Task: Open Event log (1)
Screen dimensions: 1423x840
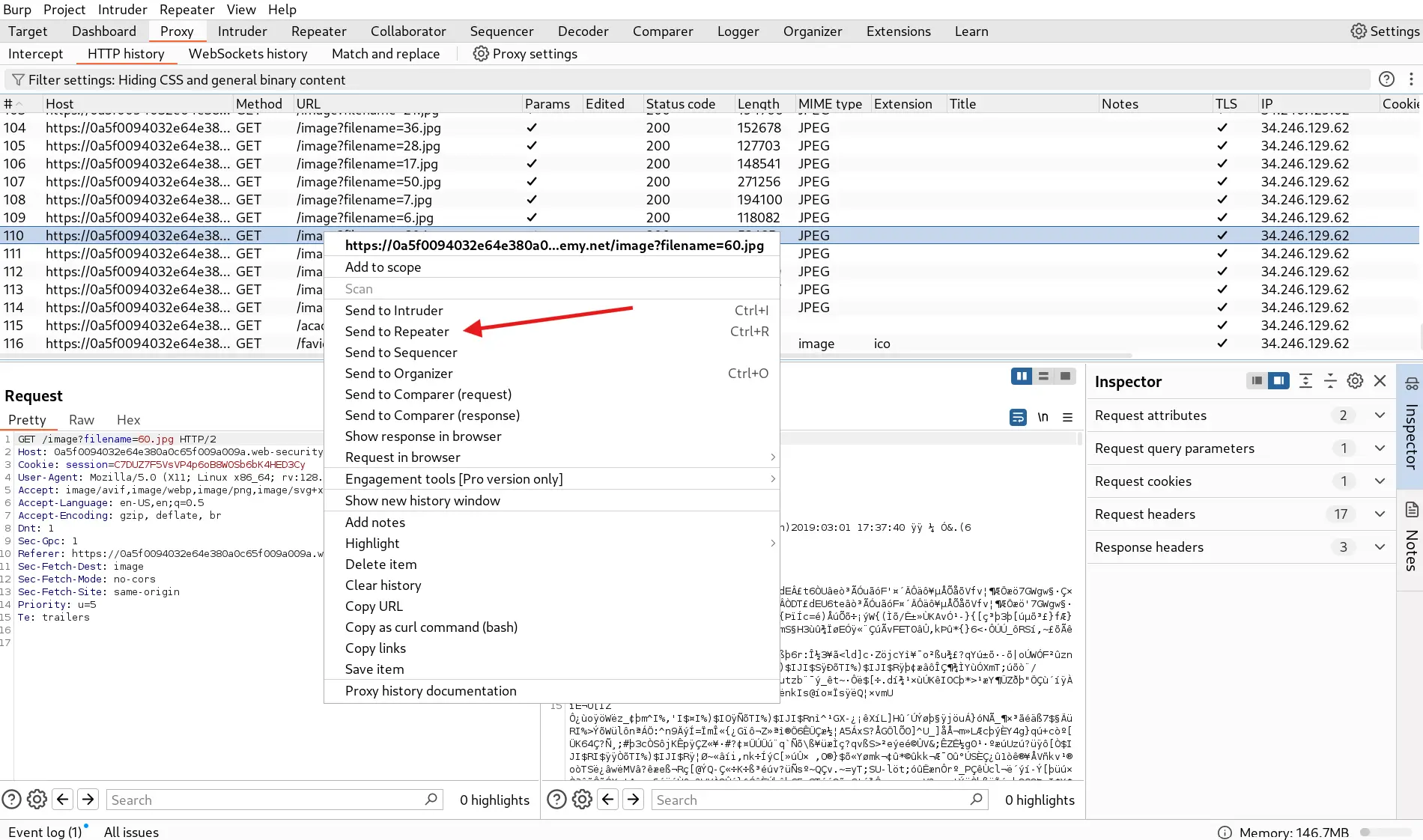Action: [45, 832]
